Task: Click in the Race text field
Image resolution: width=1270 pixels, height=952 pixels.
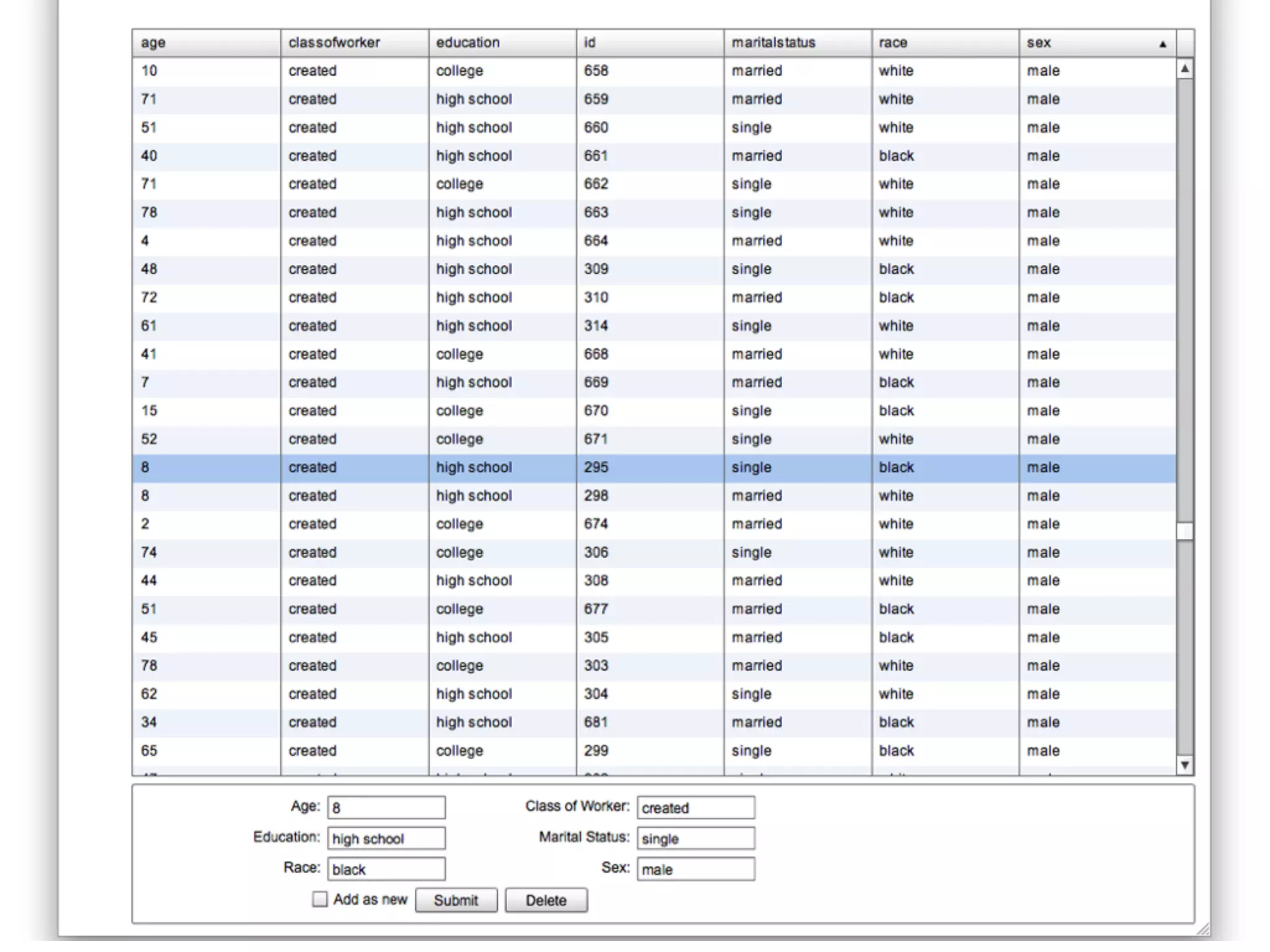Action: coord(386,869)
